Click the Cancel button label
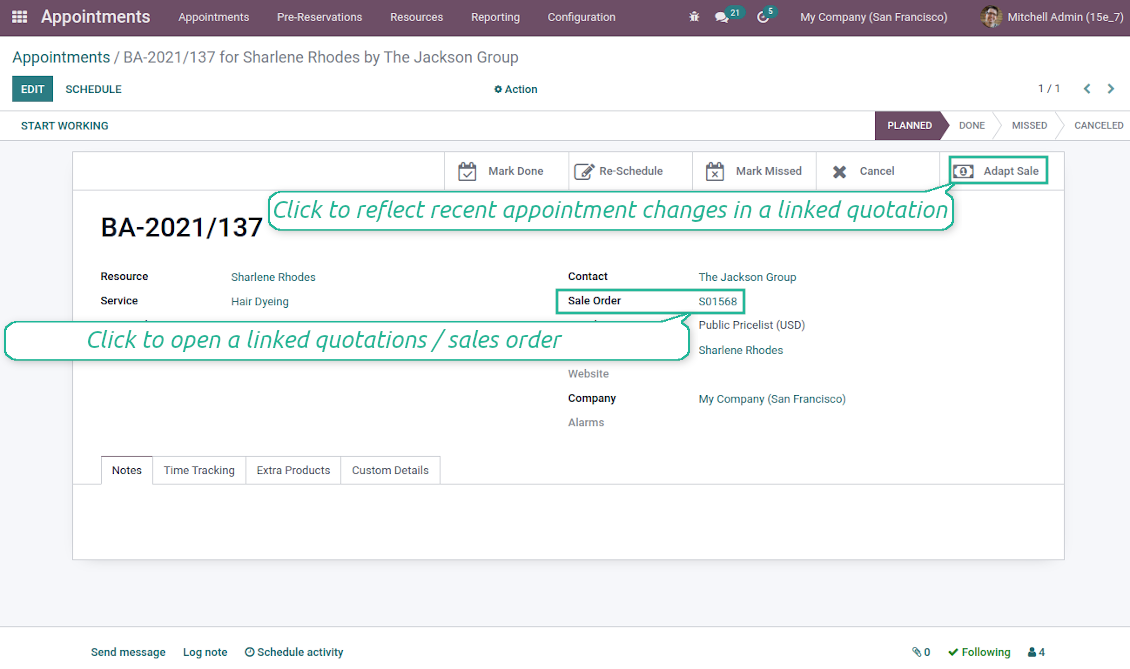This screenshot has width=1130, height=669. [876, 171]
